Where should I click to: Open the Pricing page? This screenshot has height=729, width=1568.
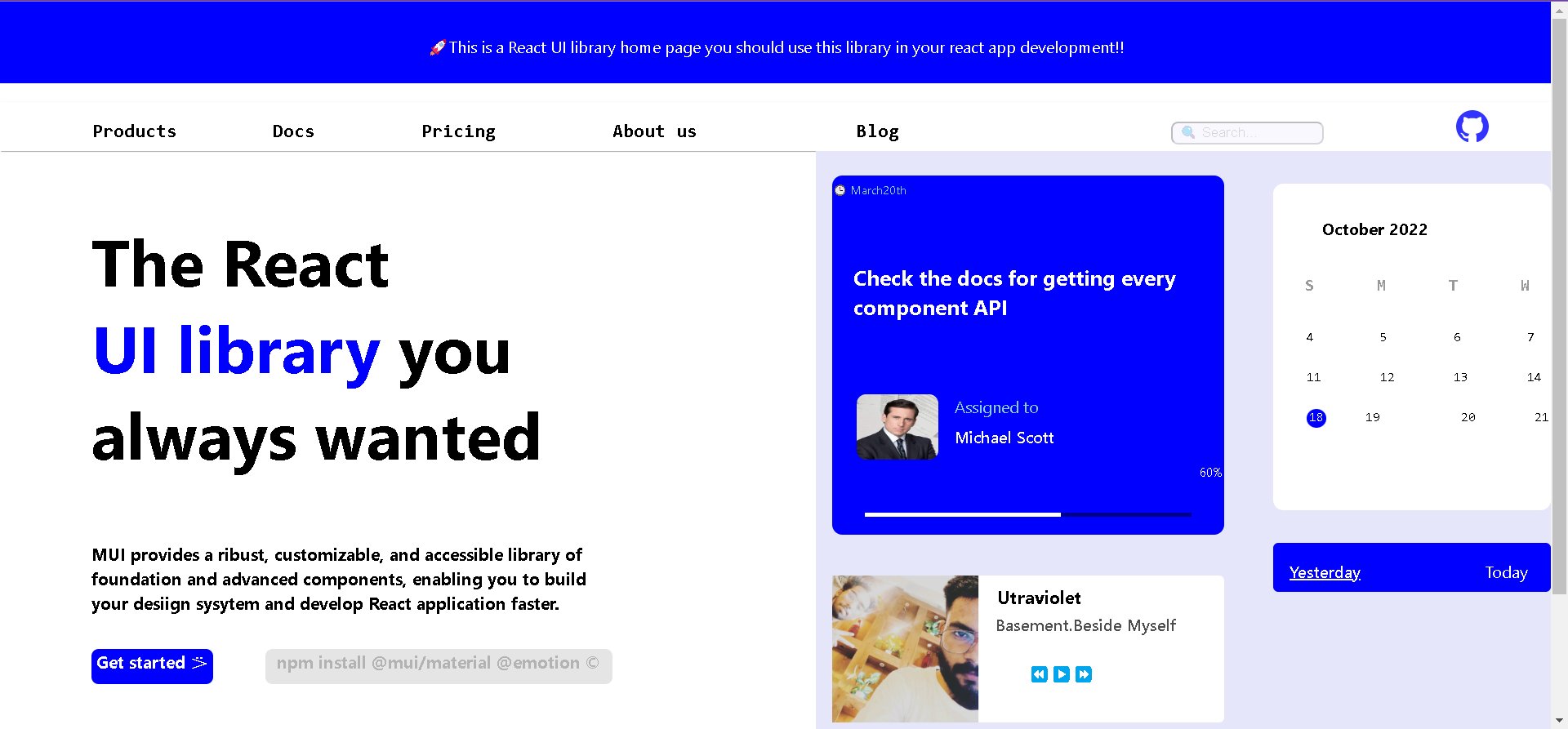click(458, 131)
